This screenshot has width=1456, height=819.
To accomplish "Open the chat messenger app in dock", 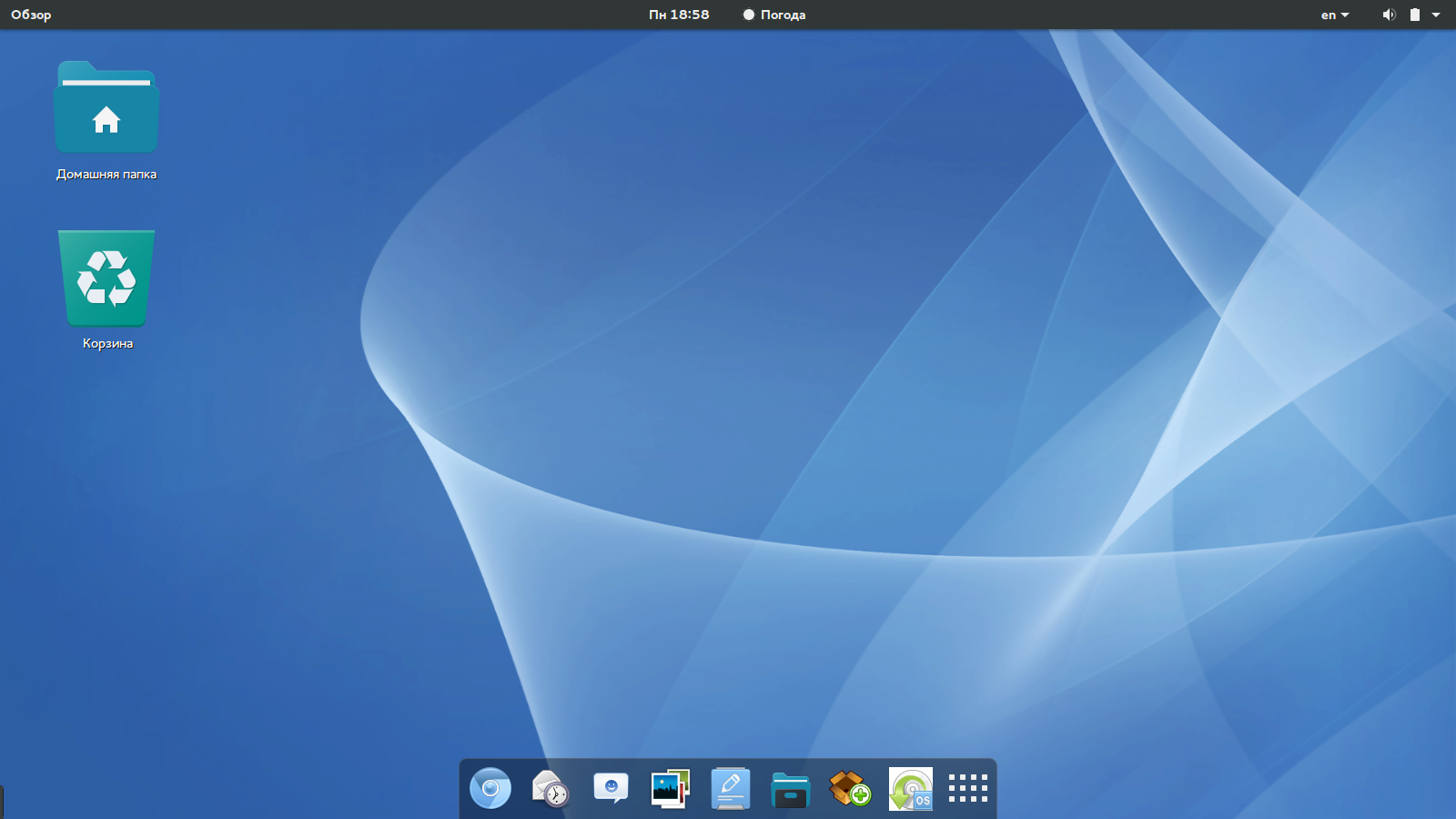I will 611,788.
